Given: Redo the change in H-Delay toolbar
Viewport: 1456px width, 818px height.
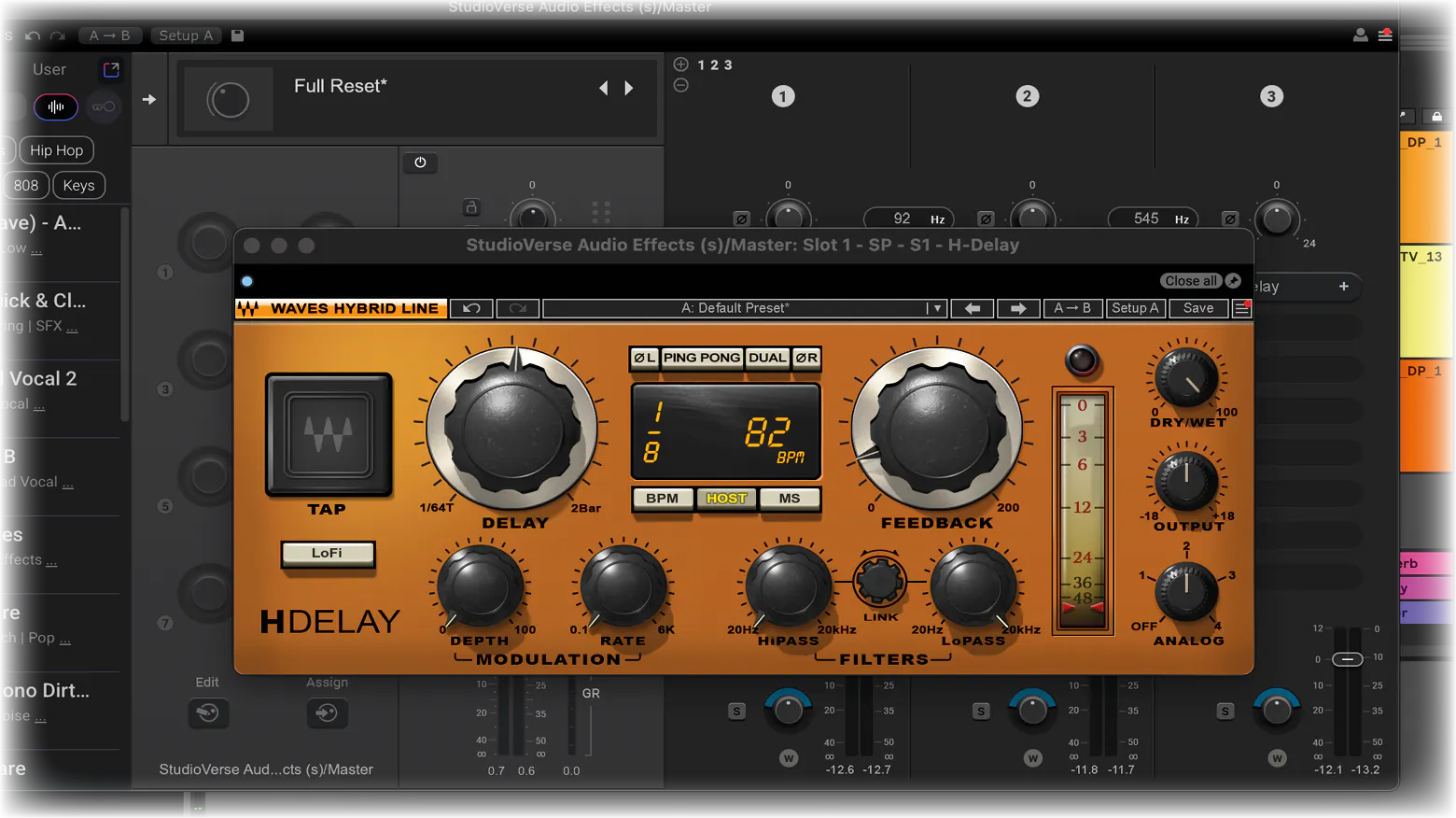Looking at the screenshot, I should click(x=518, y=308).
